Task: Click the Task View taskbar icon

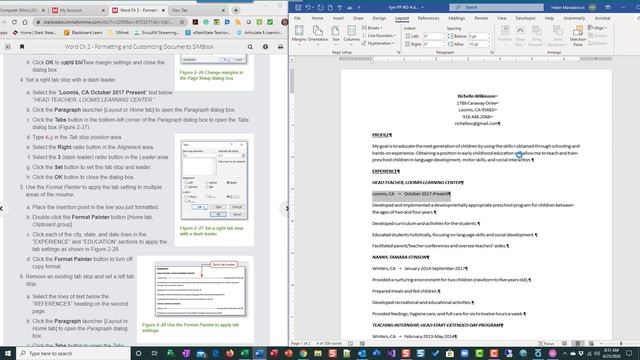Action: [154, 353]
